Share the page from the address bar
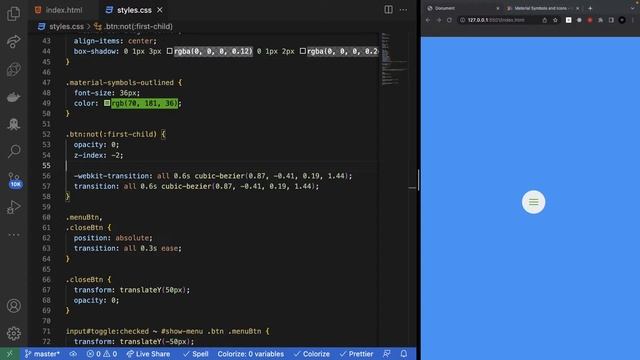Viewport: 640px width, 360px height. [x=544, y=20]
